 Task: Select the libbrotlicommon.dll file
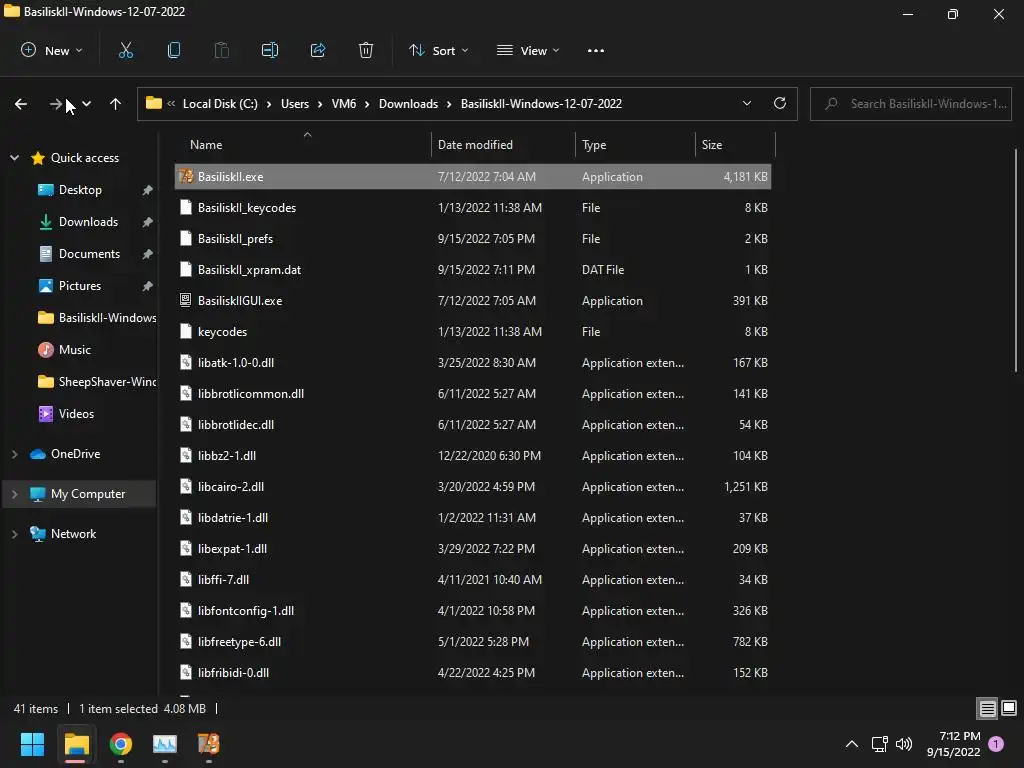click(473, 394)
